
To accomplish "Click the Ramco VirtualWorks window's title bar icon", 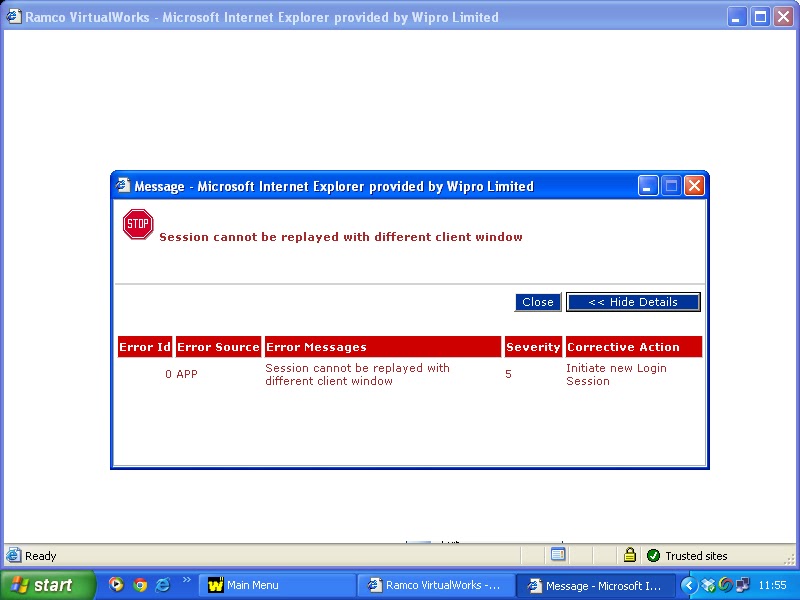I will click(14, 17).
